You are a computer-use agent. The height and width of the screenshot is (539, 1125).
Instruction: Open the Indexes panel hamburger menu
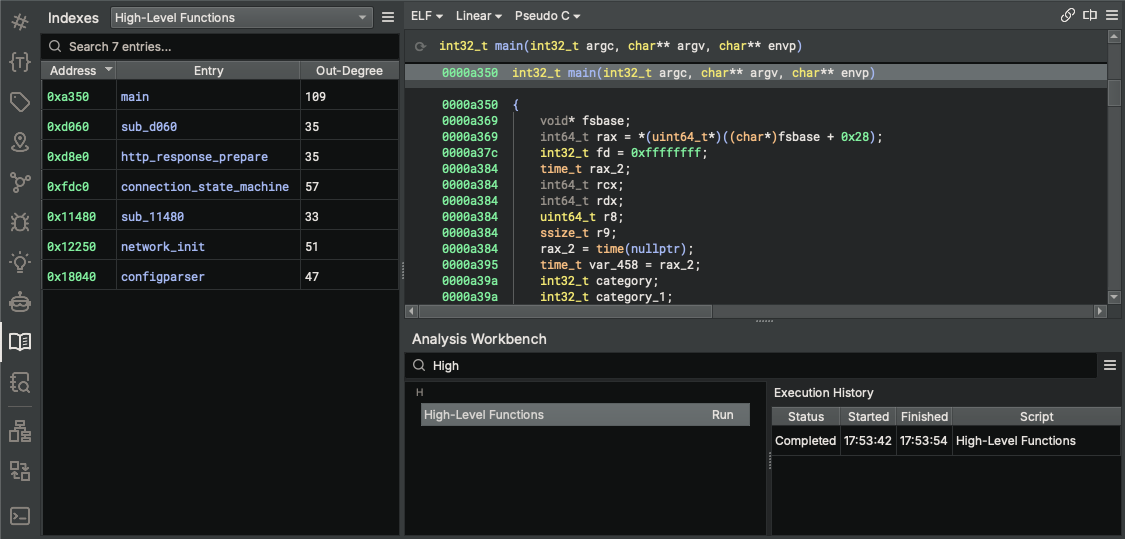(388, 17)
